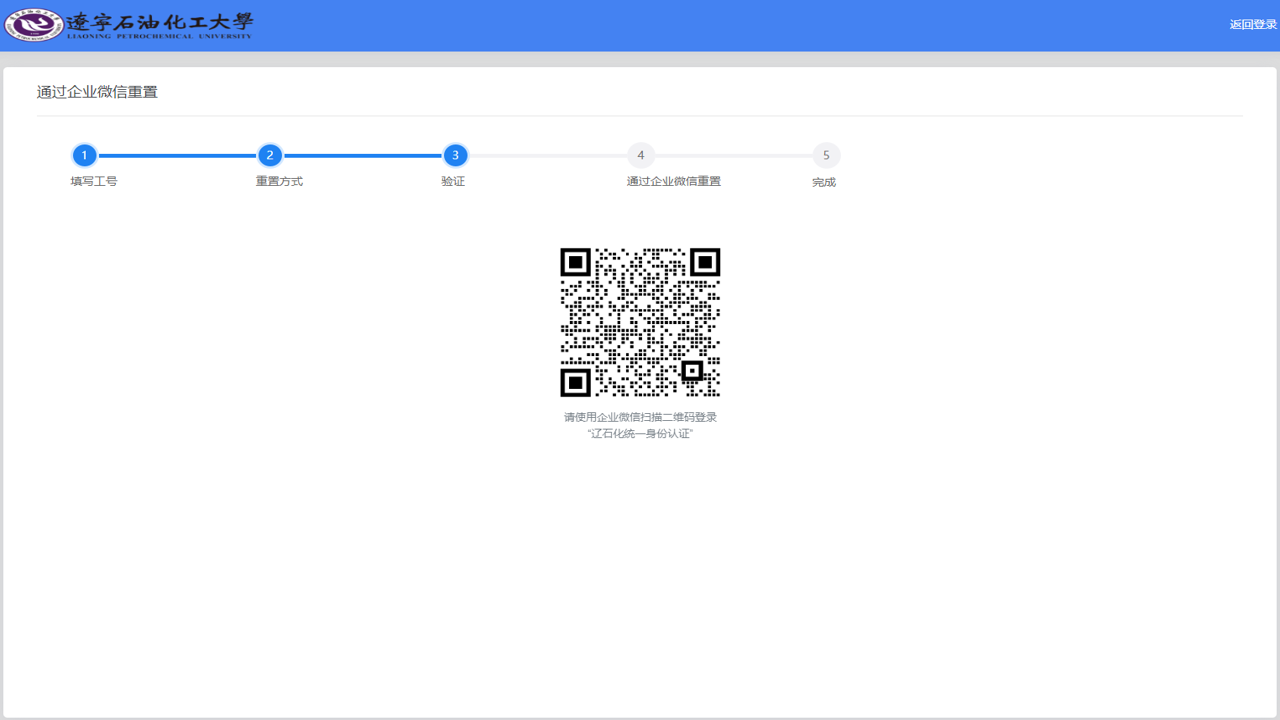Click the text 请使用企业微信扫描二维码登录
The width and height of the screenshot is (1280, 720).
640,417
